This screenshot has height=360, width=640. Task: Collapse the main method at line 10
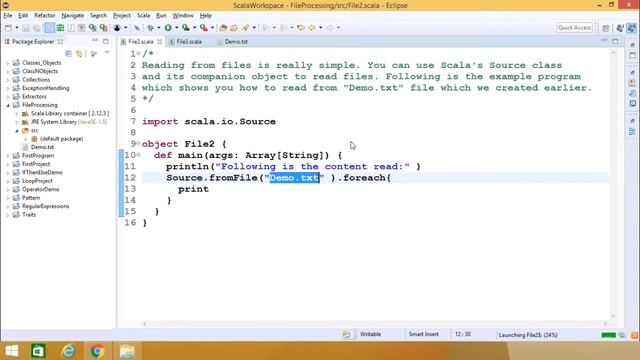click(x=139, y=155)
